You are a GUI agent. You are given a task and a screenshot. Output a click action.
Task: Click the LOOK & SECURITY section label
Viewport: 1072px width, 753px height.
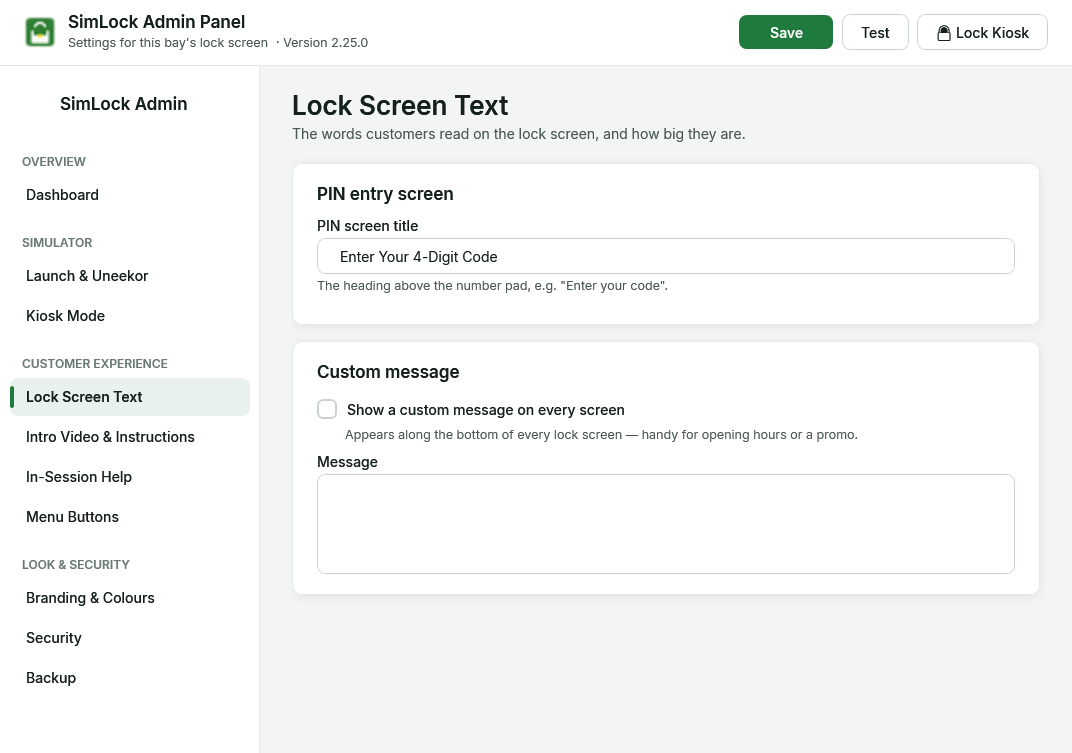coord(75,565)
